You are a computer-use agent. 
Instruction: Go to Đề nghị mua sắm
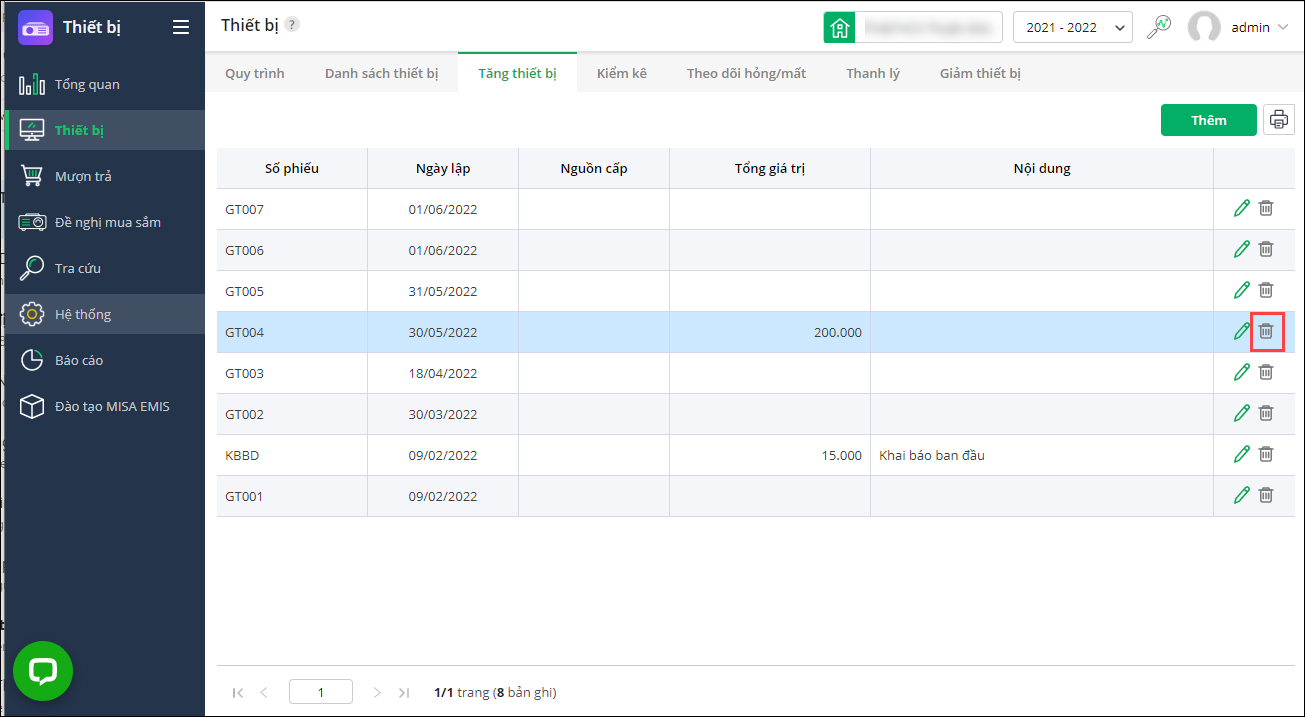coord(104,222)
